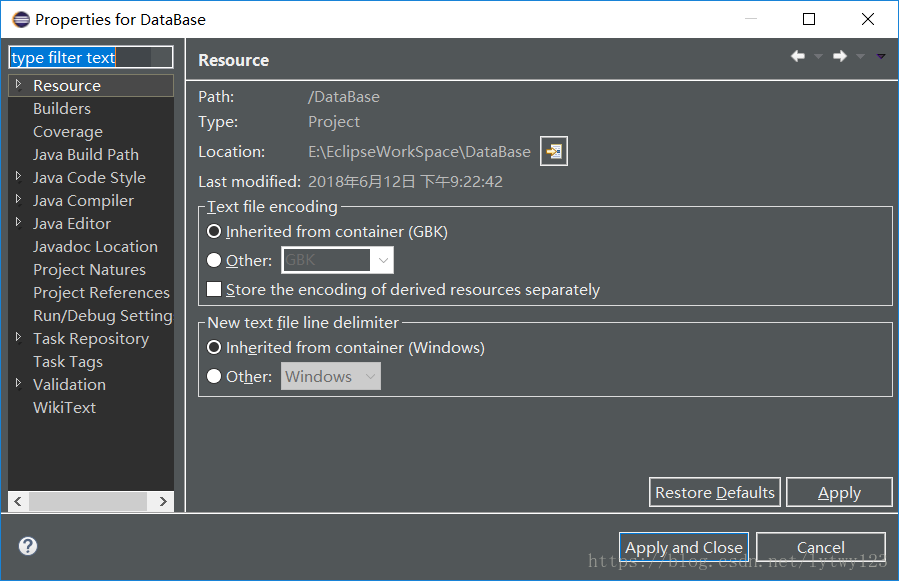899x581 pixels.
Task: Click the forward navigation arrow icon
Action: (840, 57)
